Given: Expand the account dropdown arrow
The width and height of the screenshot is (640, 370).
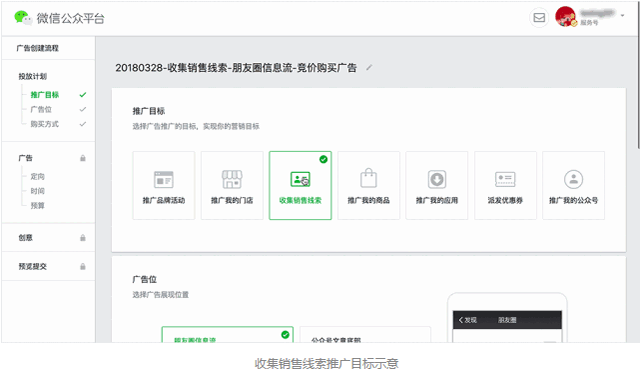Looking at the screenshot, I should tap(622, 16).
